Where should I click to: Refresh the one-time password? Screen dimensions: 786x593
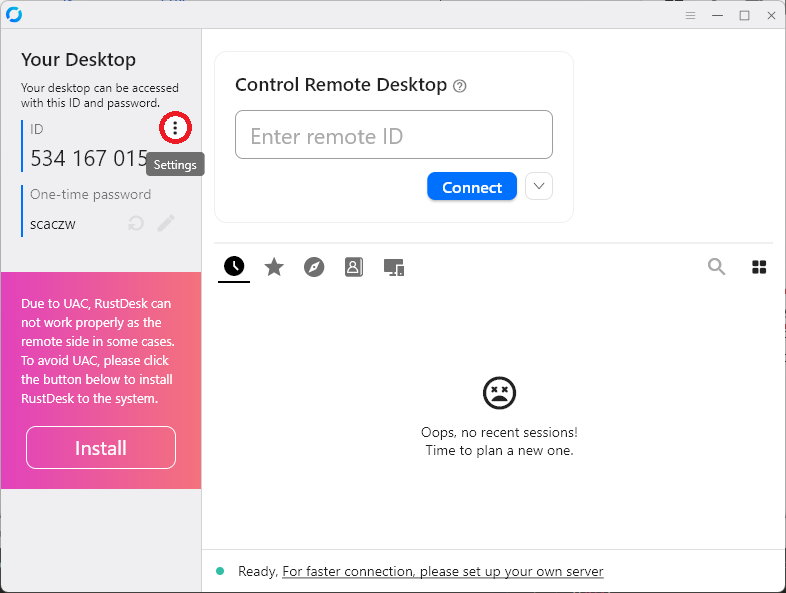[136, 223]
